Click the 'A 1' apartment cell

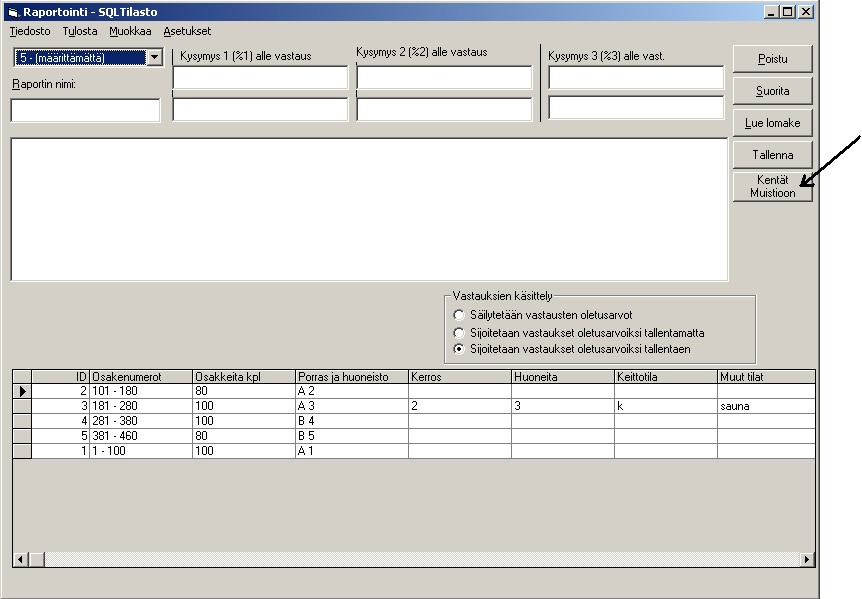point(352,451)
